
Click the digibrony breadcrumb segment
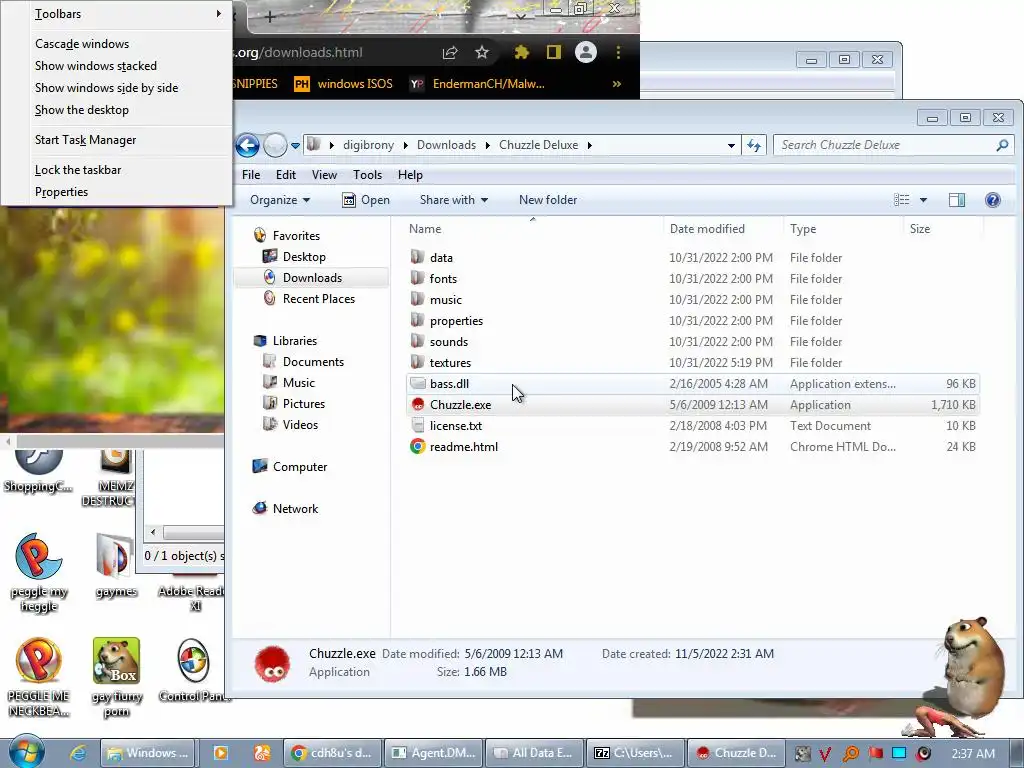368,145
